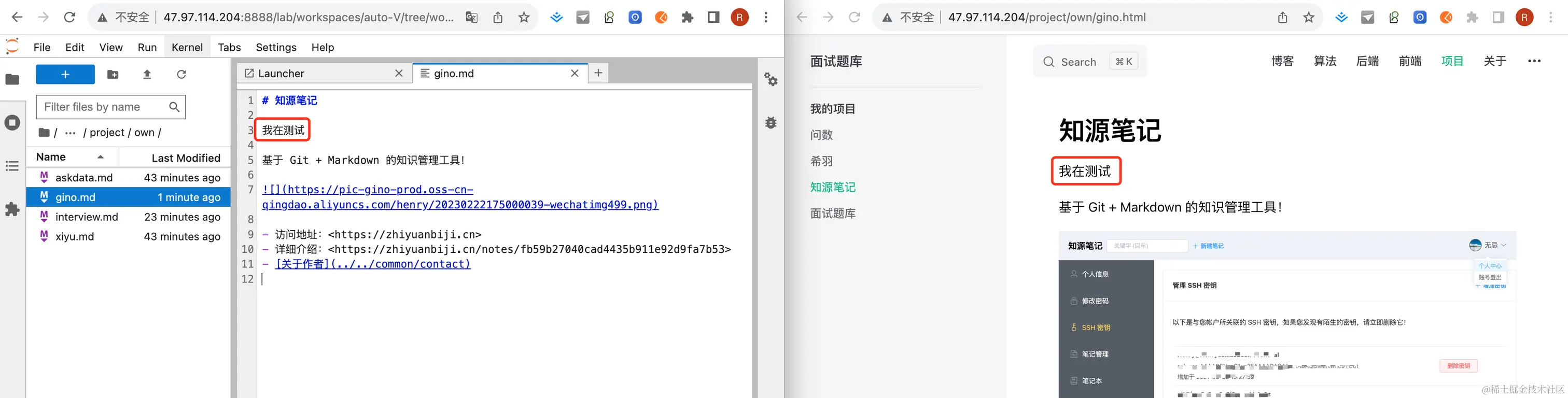1568x398 pixels.
Task: Click the translate page icon in address bar
Action: tap(471, 17)
